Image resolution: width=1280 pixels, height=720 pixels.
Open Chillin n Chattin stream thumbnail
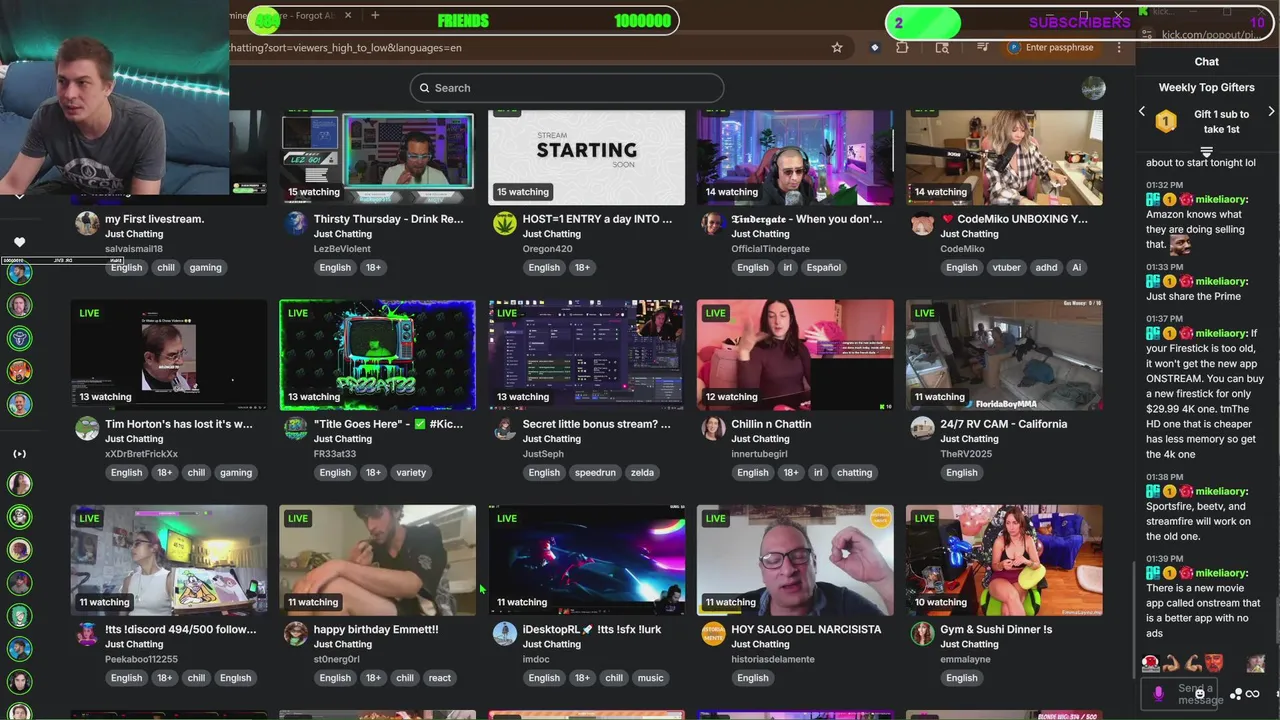795,355
